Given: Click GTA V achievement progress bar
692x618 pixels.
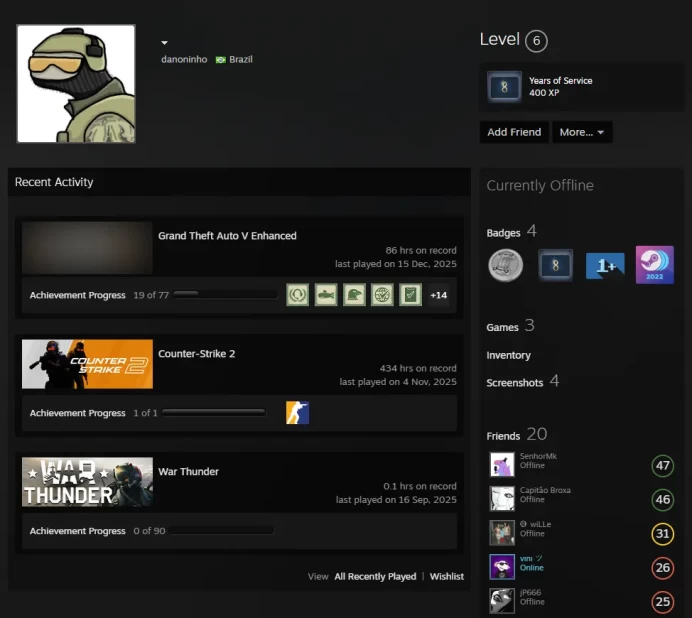Looking at the screenshot, I should click(226, 294).
